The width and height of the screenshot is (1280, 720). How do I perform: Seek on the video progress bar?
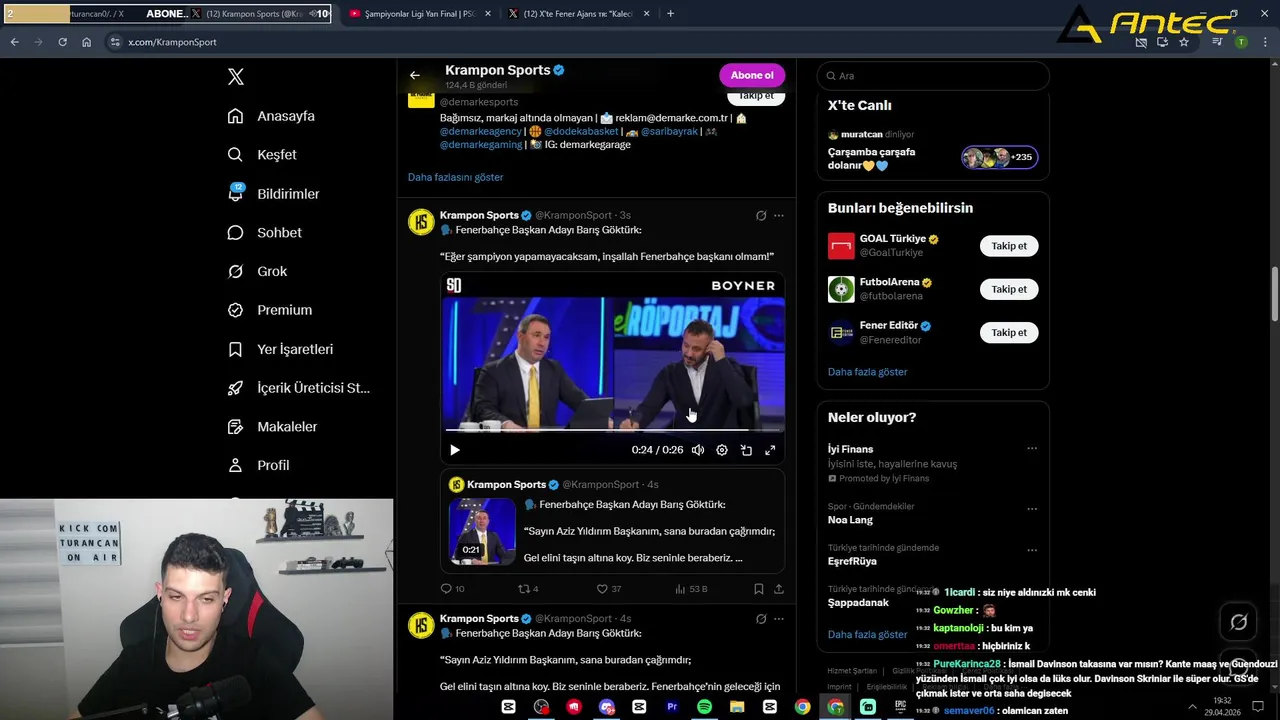pos(613,430)
